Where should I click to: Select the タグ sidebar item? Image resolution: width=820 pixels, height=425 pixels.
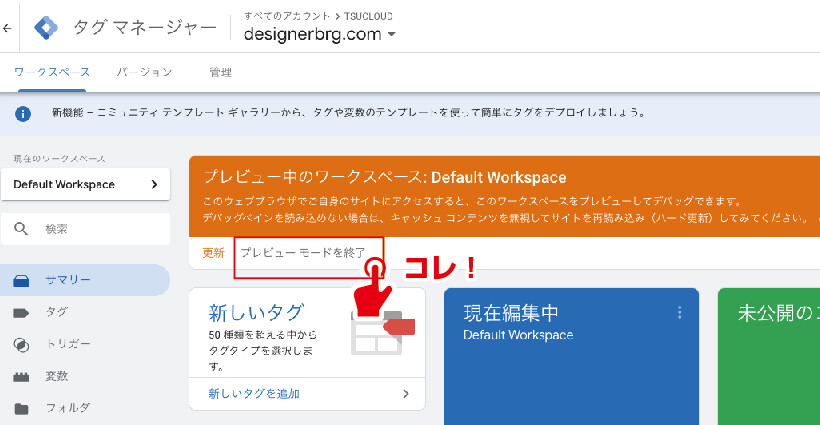click(57, 312)
